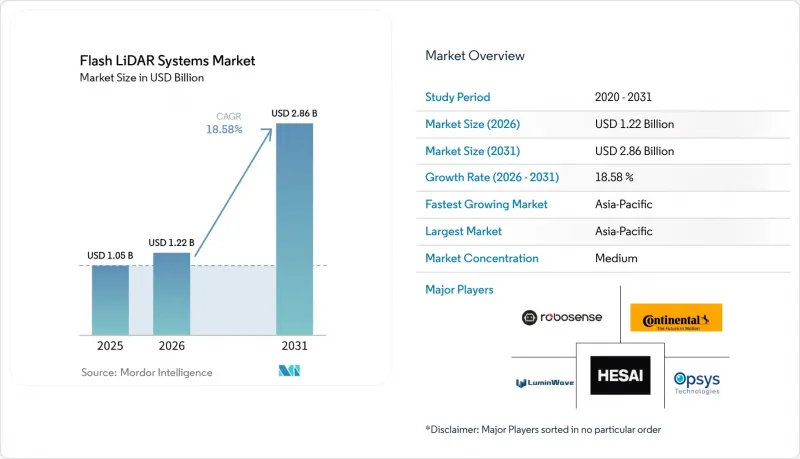The image size is (800, 459).
Task: Click the 'Medium' concentration value
Action: pos(616,258)
